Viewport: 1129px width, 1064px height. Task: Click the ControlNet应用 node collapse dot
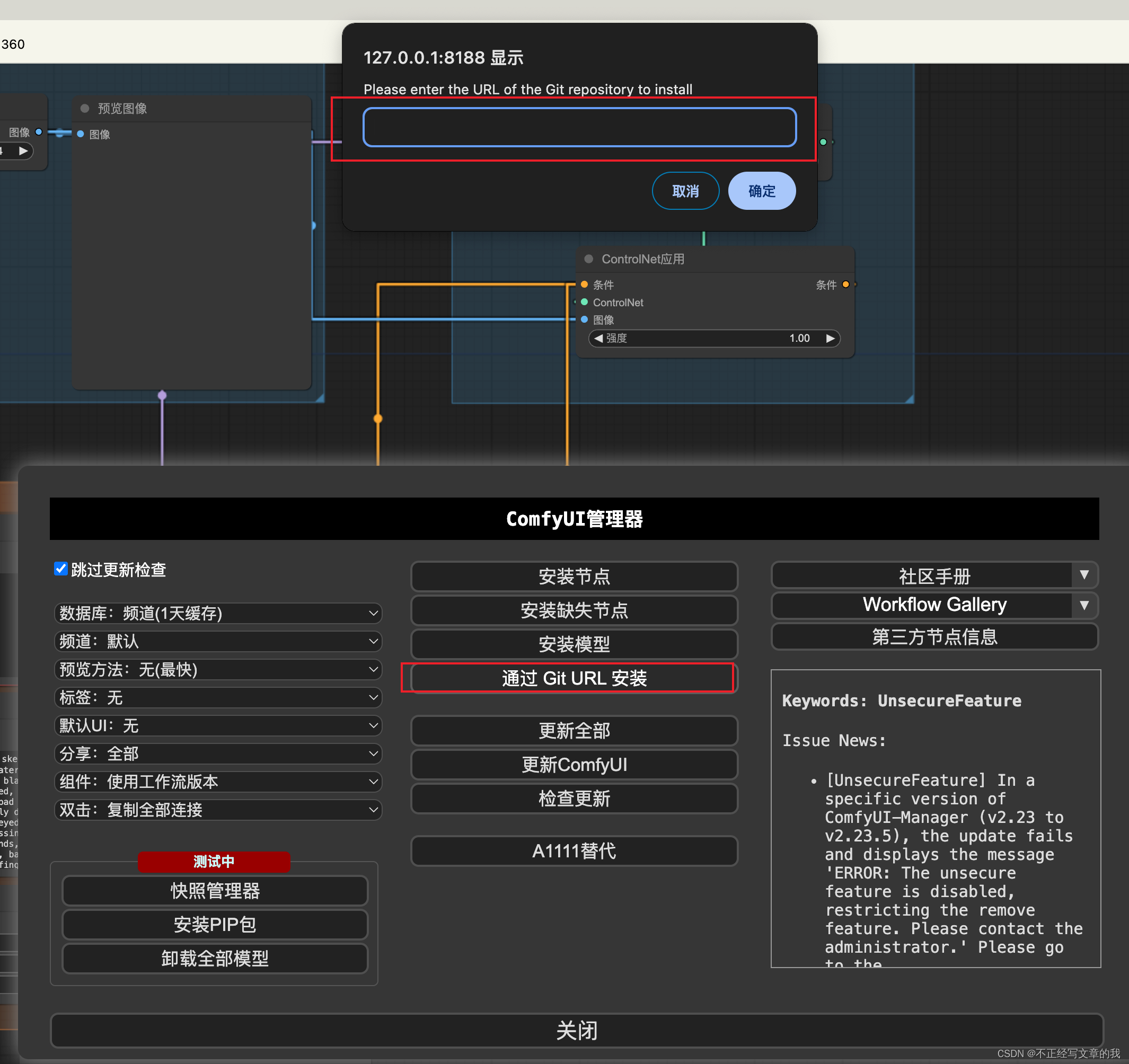click(x=589, y=259)
